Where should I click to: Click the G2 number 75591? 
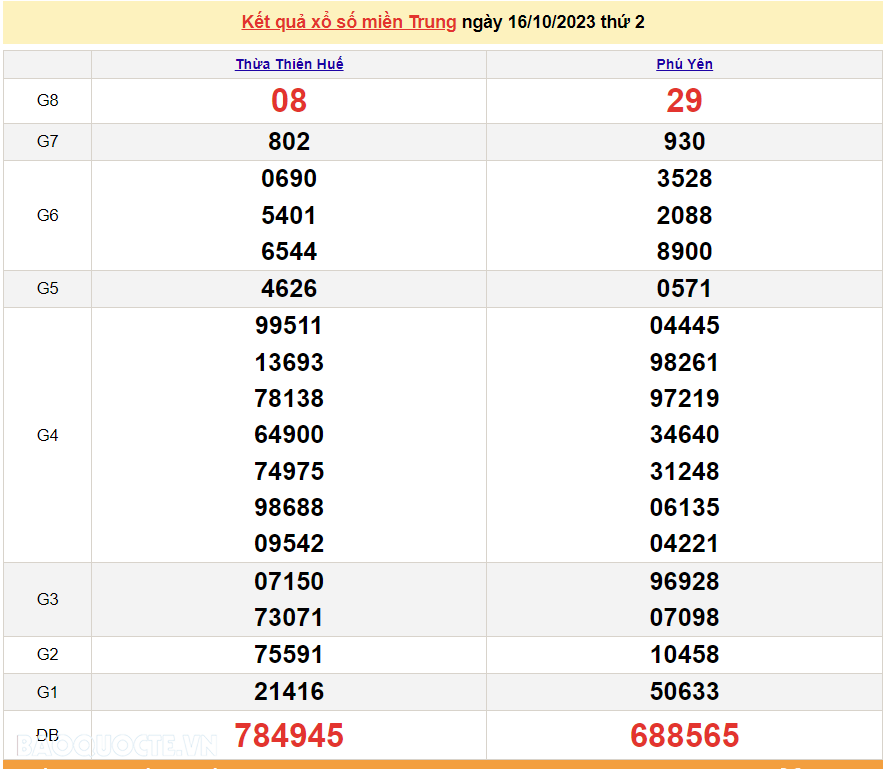pos(289,655)
